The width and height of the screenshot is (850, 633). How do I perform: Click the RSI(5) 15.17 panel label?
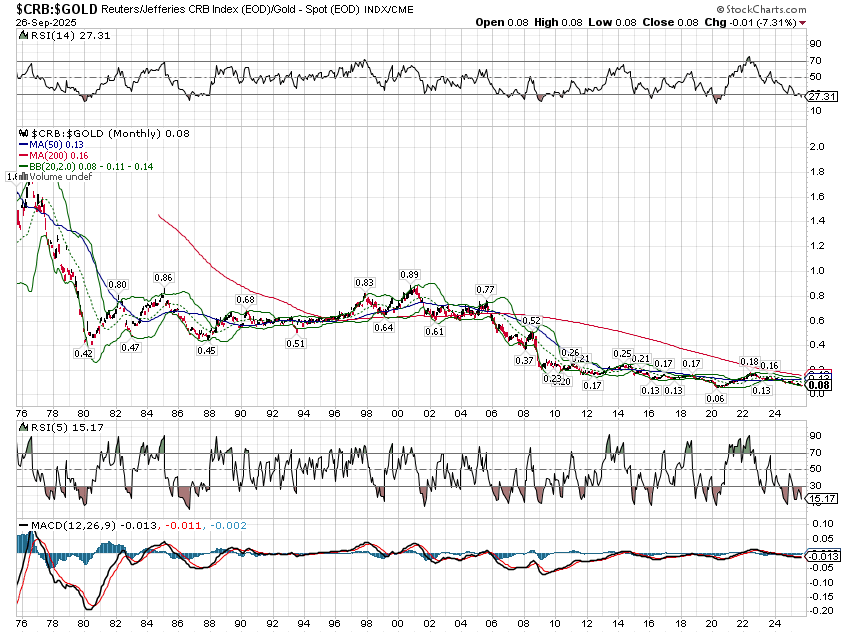(x=67, y=427)
